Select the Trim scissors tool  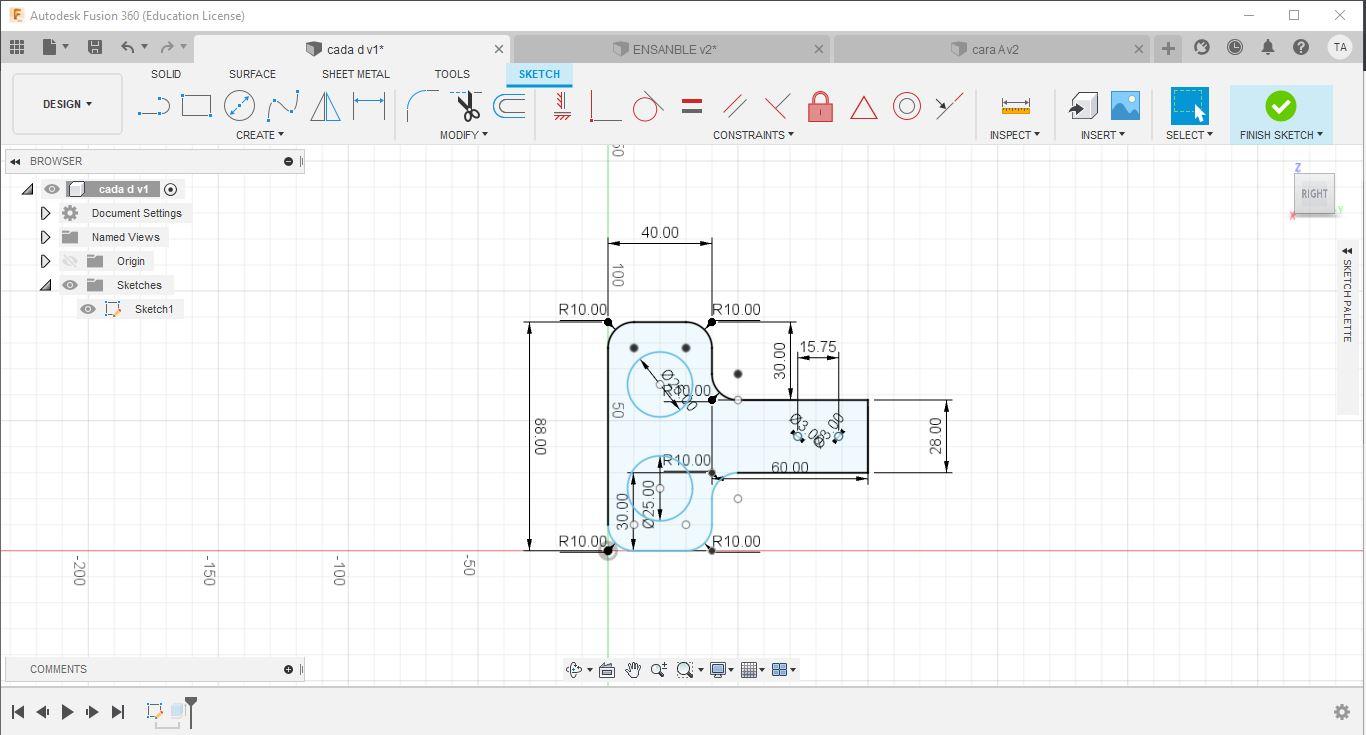pyautogui.click(x=466, y=106)
